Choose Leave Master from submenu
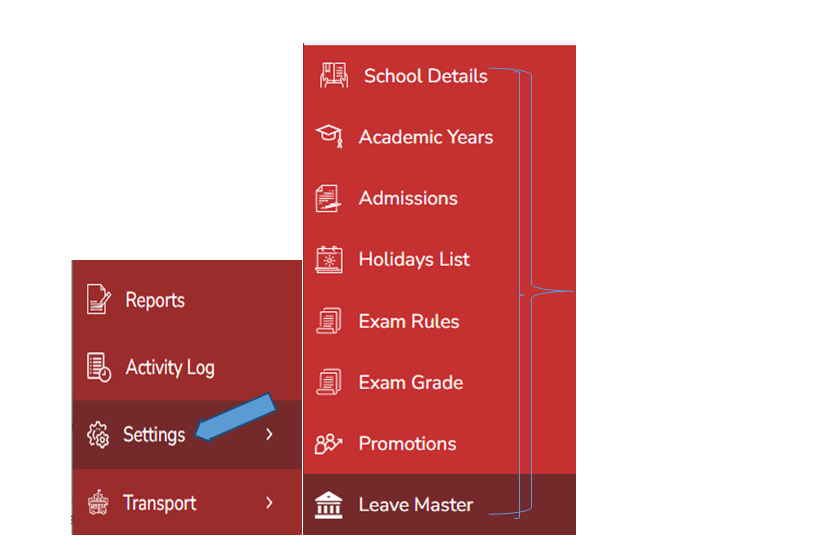Viewport: 829px width, 547px height. 439,505
